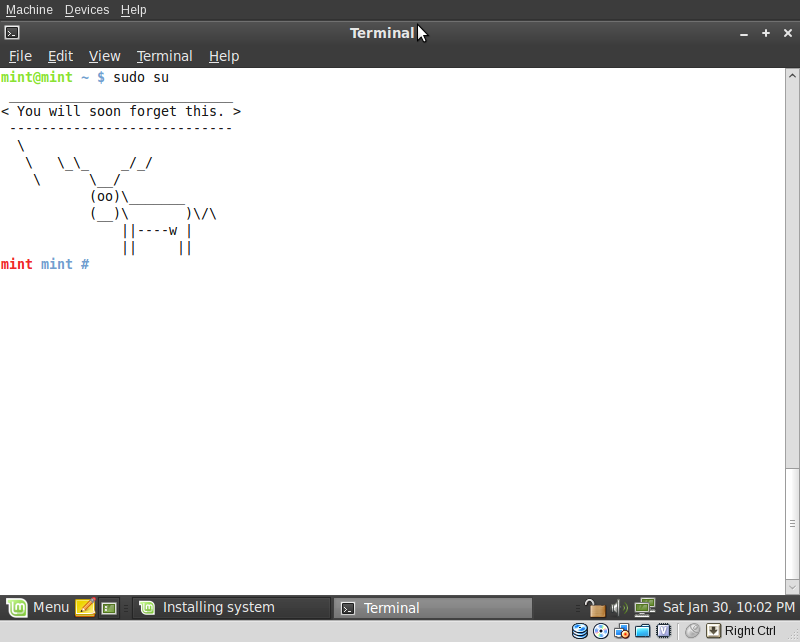This screenshot has width=800, height=642.
Task: Open the Mint Menu
Action: 37,607
